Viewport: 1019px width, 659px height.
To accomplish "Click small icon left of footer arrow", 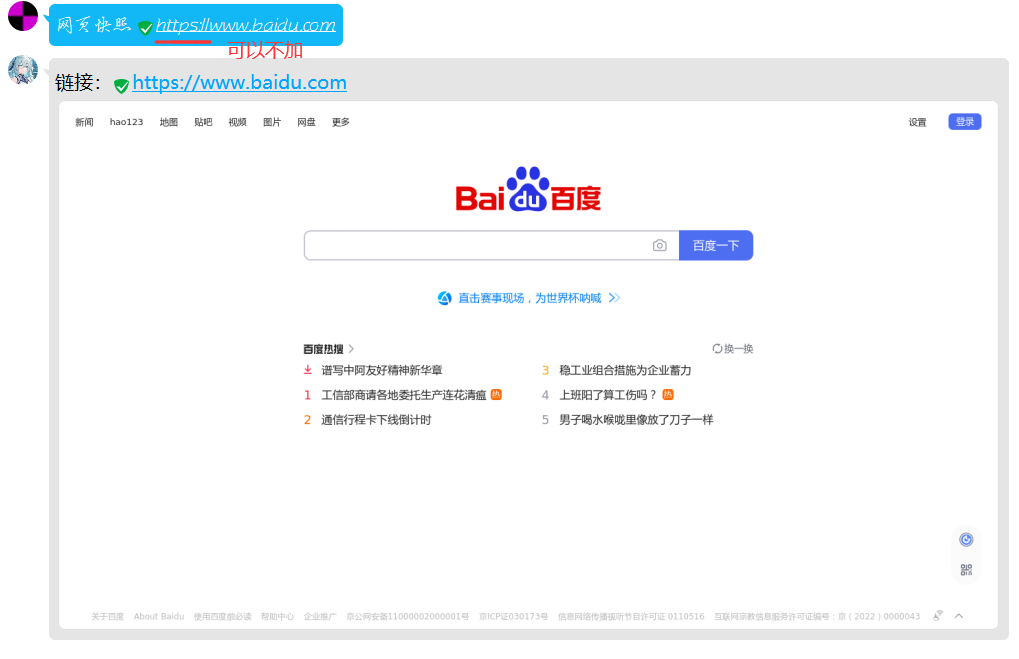I will point(938,616).
